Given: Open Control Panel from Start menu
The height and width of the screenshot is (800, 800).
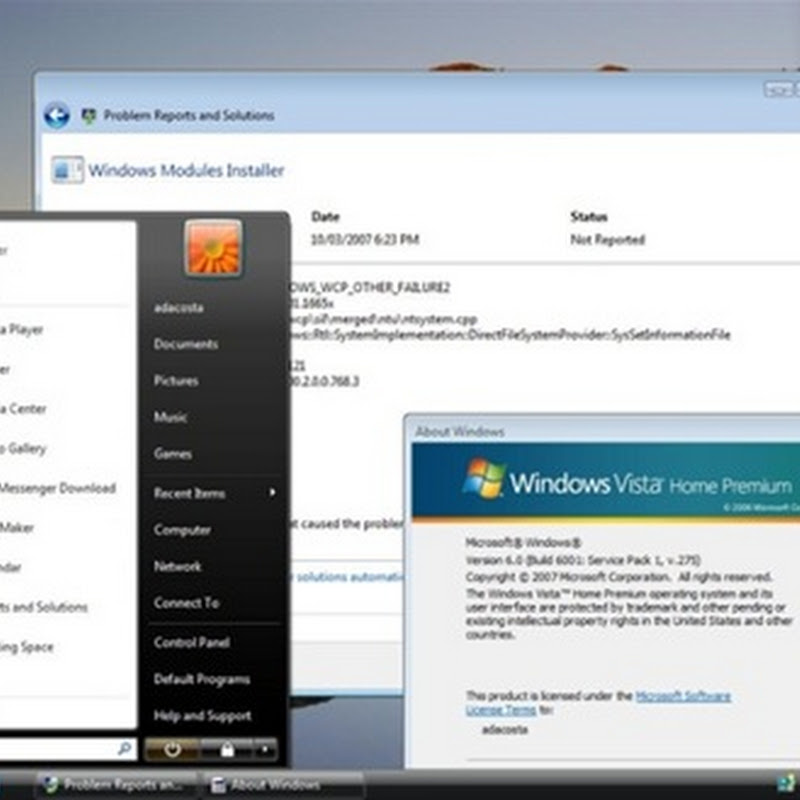Looking at the screenshot, I should [192, 642].
